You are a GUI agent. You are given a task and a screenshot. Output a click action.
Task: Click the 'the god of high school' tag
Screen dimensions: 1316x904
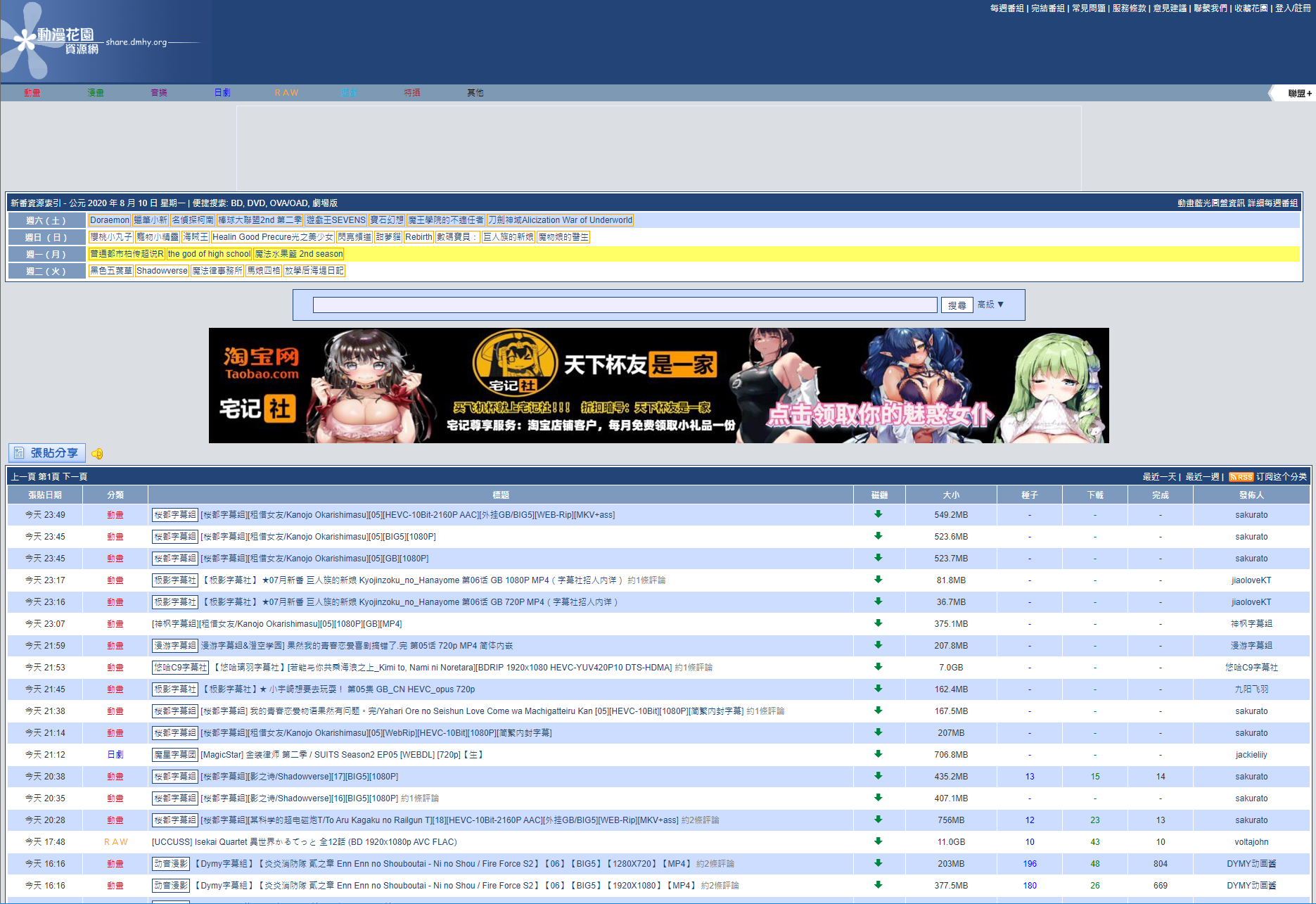pos(209,254)
